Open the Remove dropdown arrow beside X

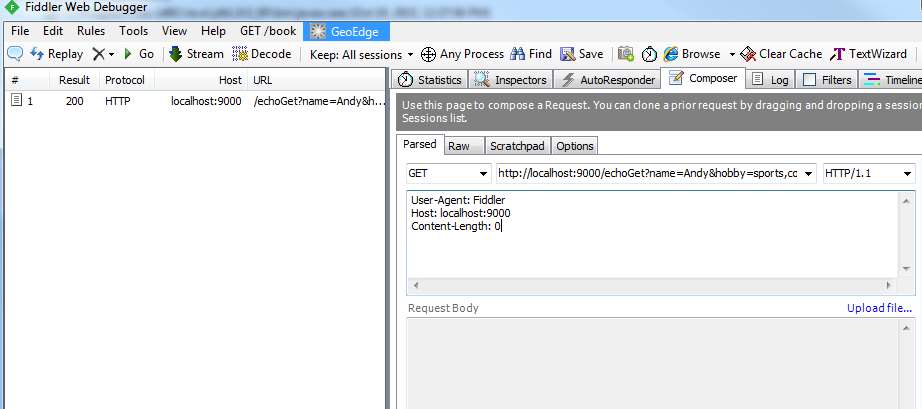point(112,54)
